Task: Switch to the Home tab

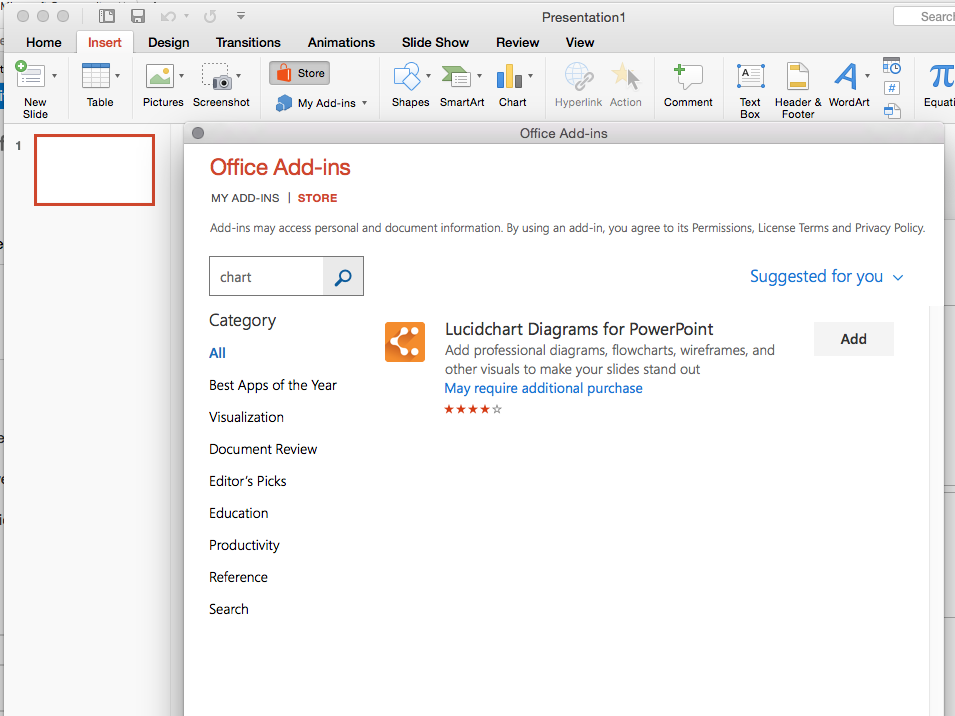Action: 44,43
